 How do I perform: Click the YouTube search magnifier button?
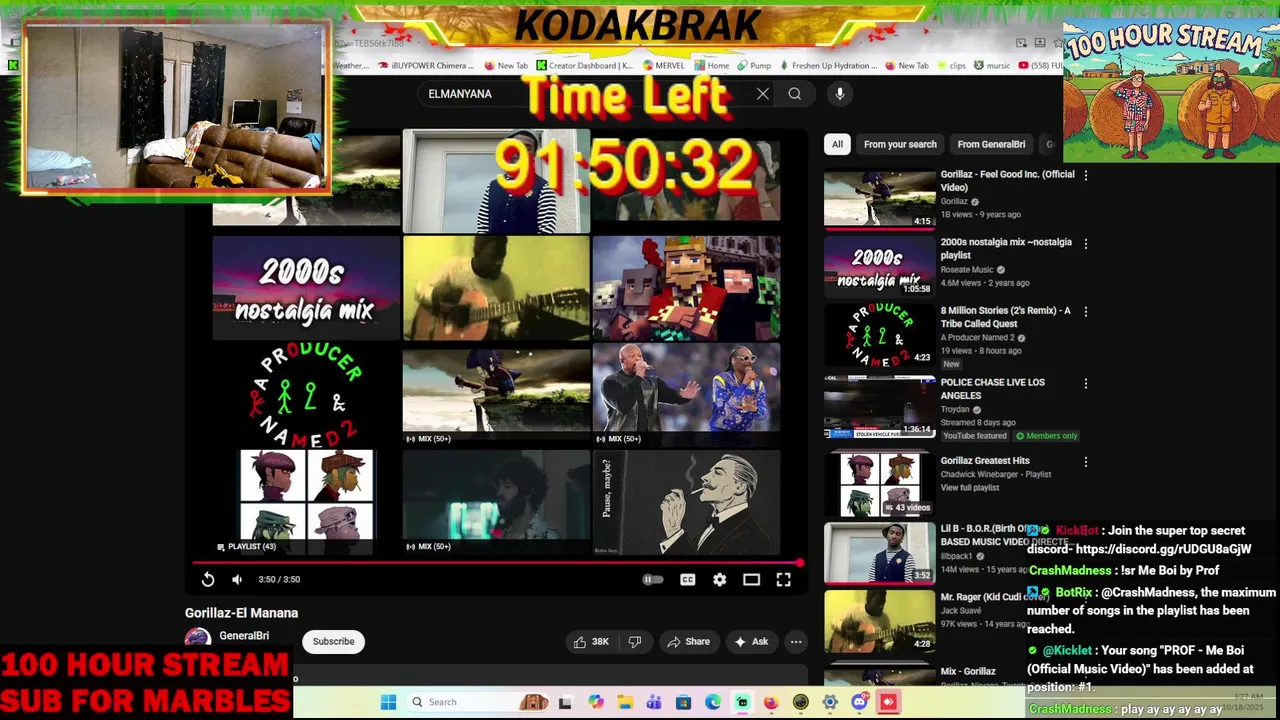point(795,94)
